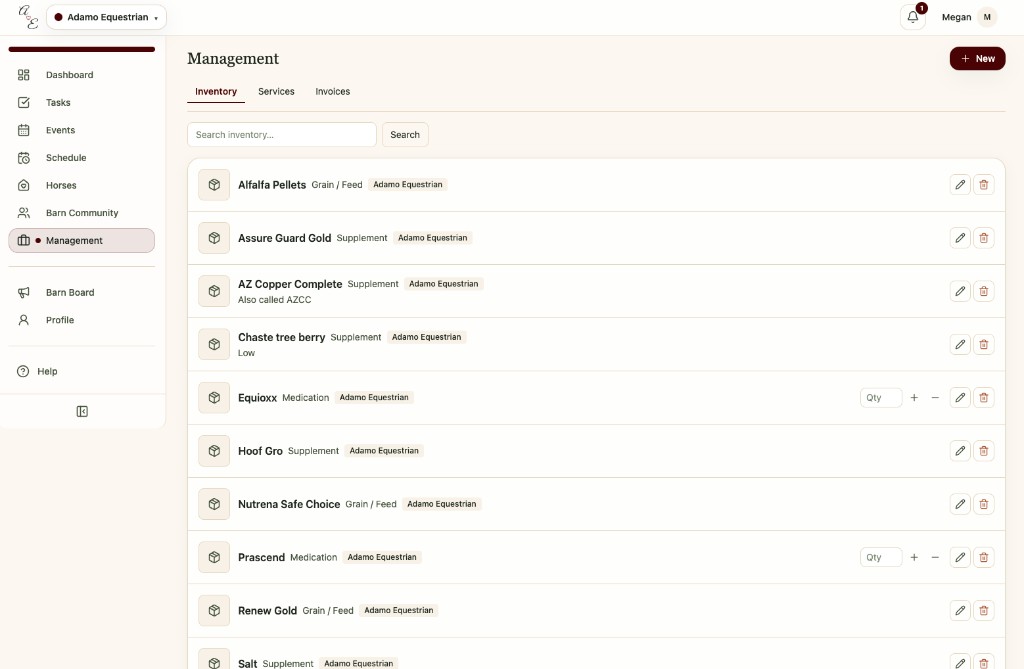
Task: Open Barn Board in the sidebar
Action: (82, 293)
